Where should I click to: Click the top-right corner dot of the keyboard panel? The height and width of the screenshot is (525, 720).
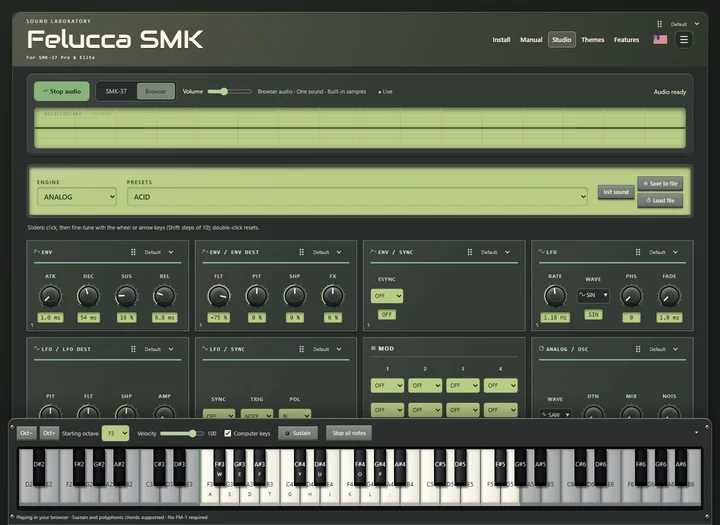707,427
